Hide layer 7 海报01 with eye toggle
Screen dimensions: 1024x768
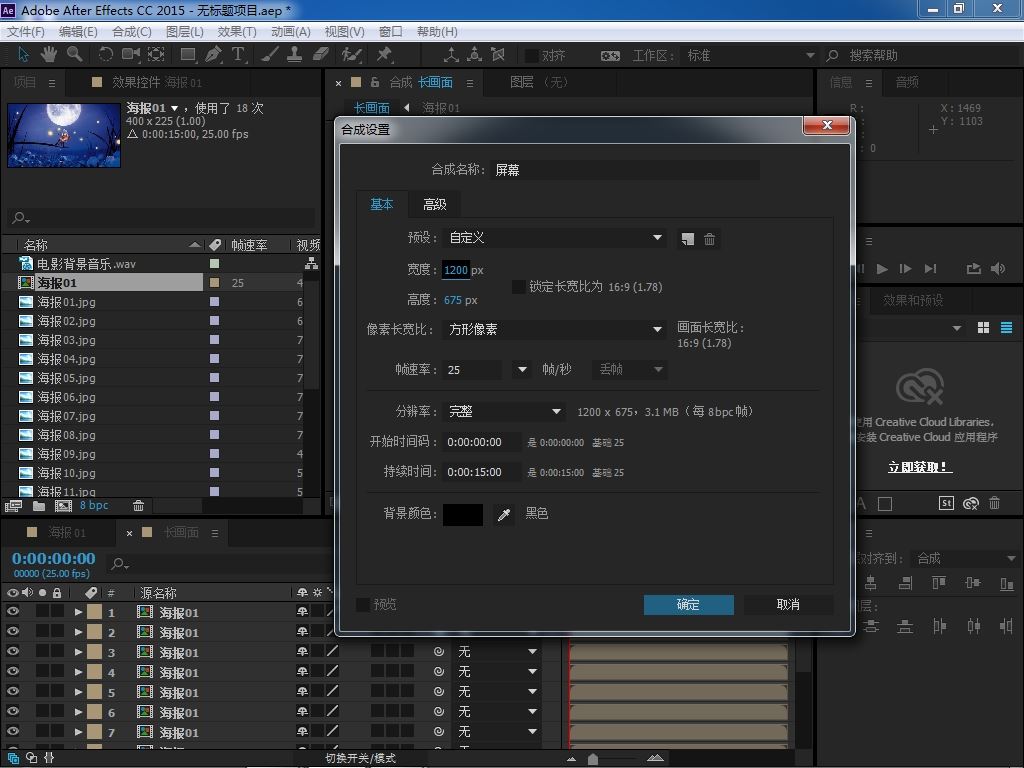[x=12, y=731]
